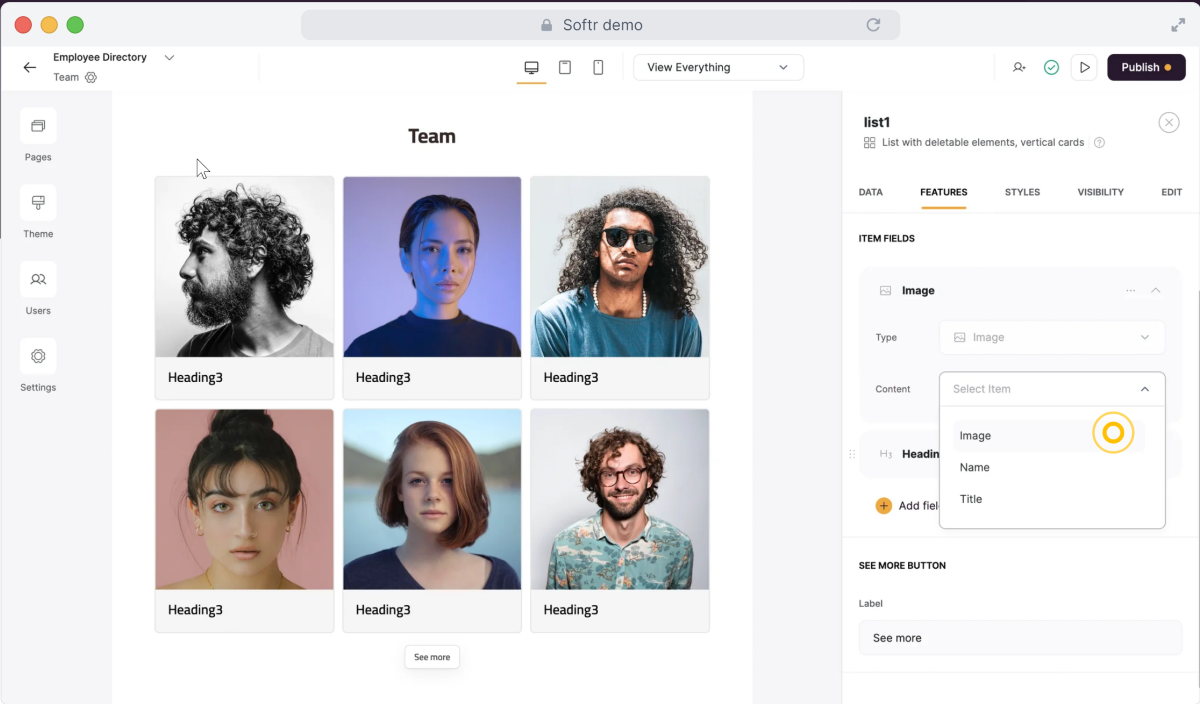Click the green saved checkmark icon

point(1051,67)
